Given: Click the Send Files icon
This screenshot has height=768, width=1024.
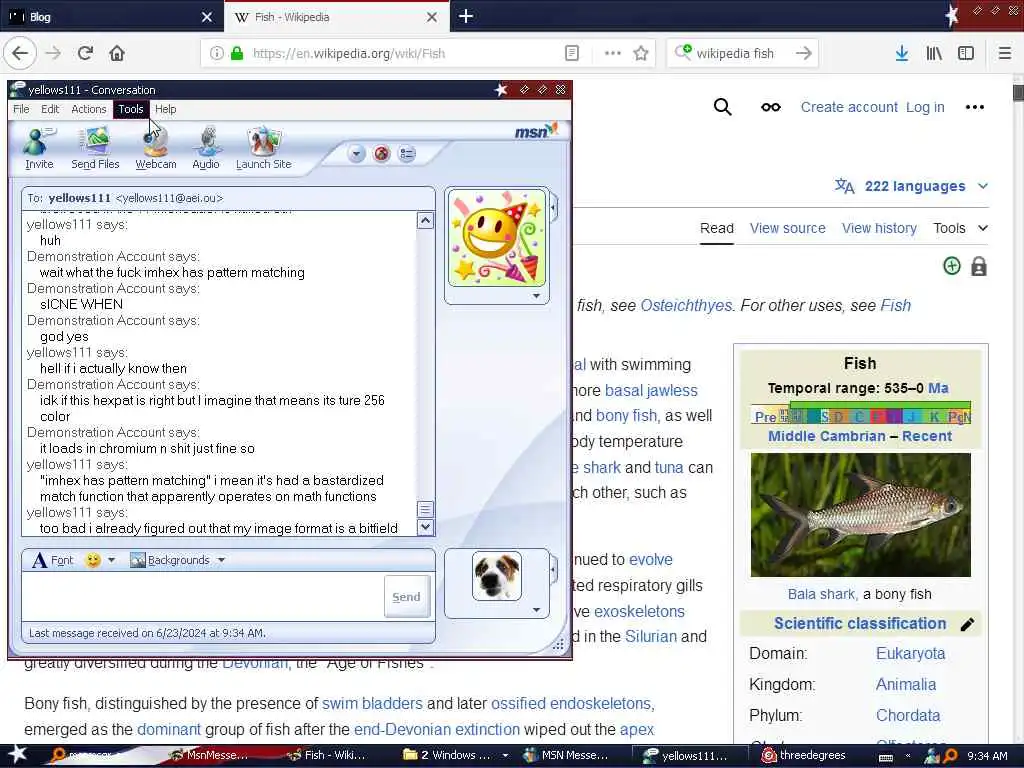Looking at the screenshot, I should click(x=95, y=148).
